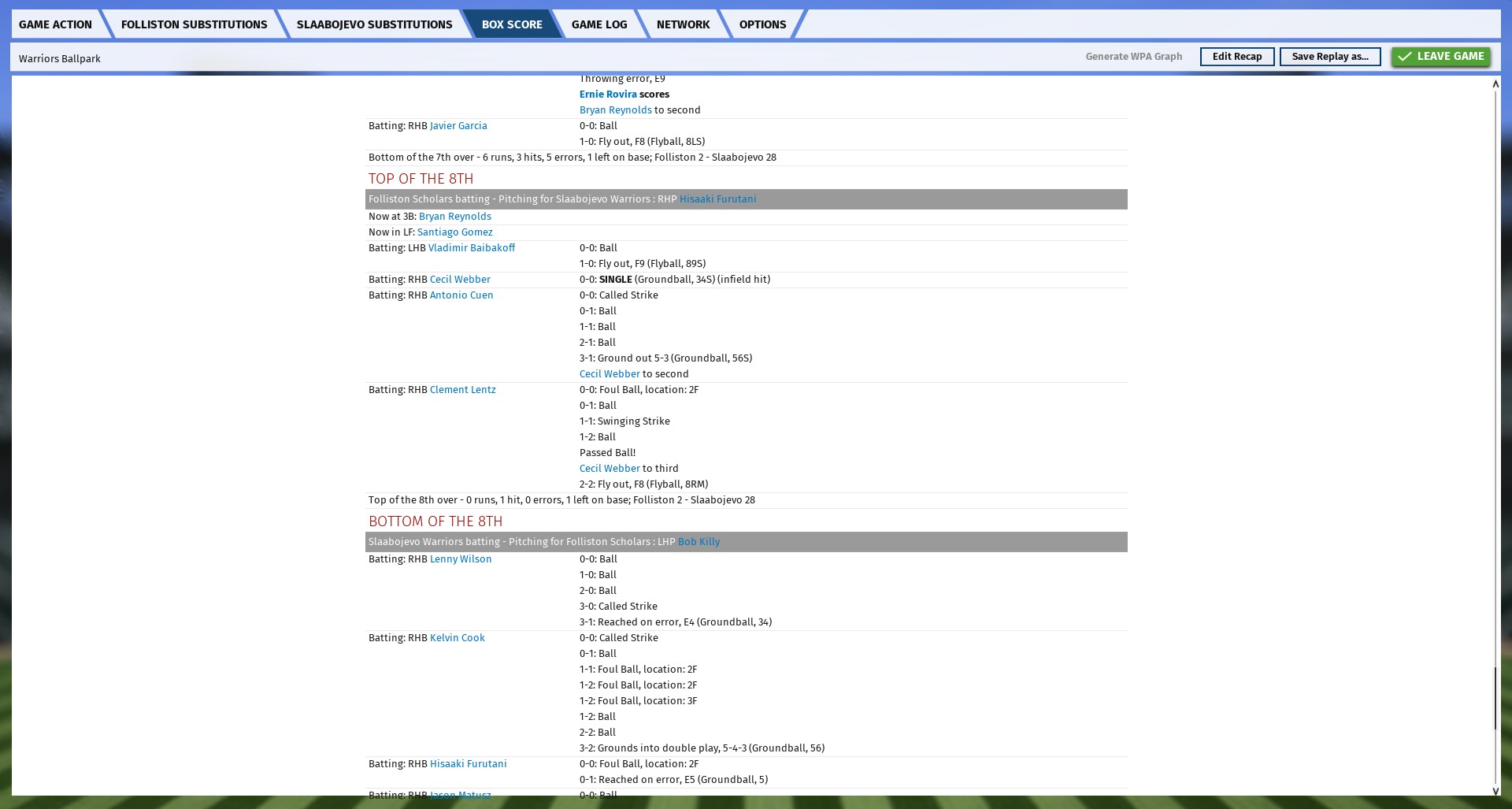Open the Slaabojevo Substitutions tab
Viewport: 1512px width, 809px height.
pyautogui.click(x=374, y=24)
